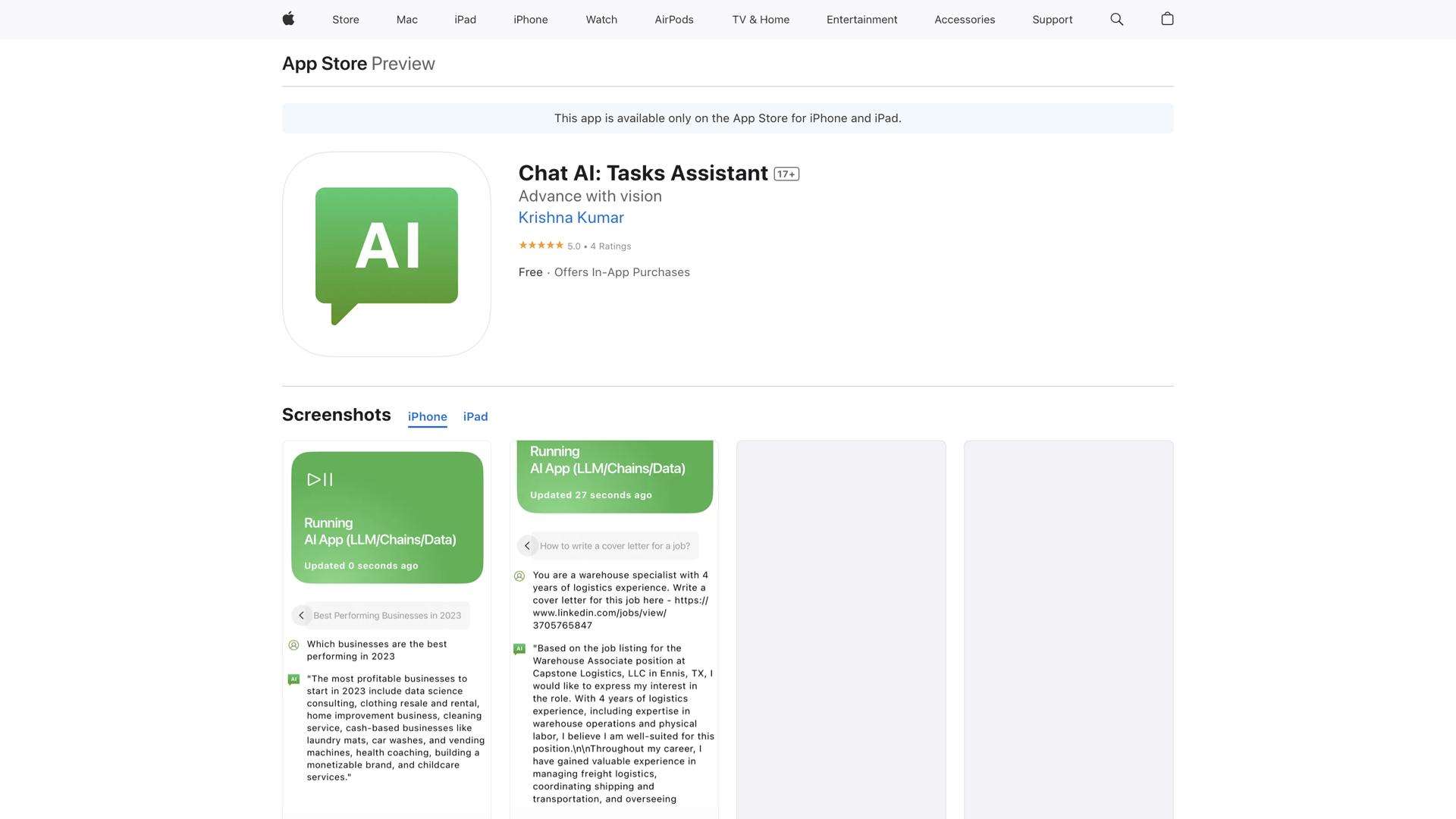Switch to the iPad screenshots tab

click(475, 416)
